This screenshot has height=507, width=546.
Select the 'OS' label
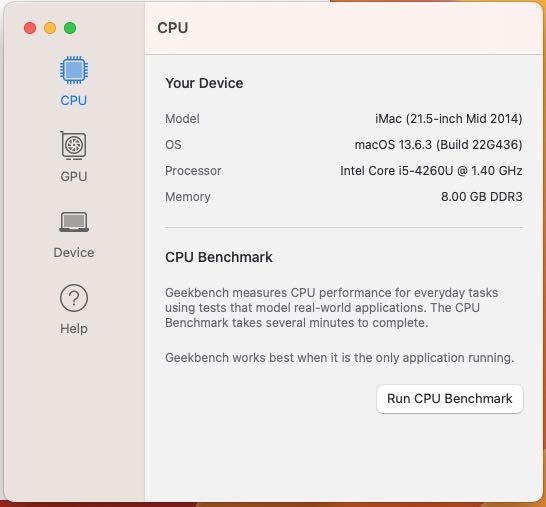point(173,145)
